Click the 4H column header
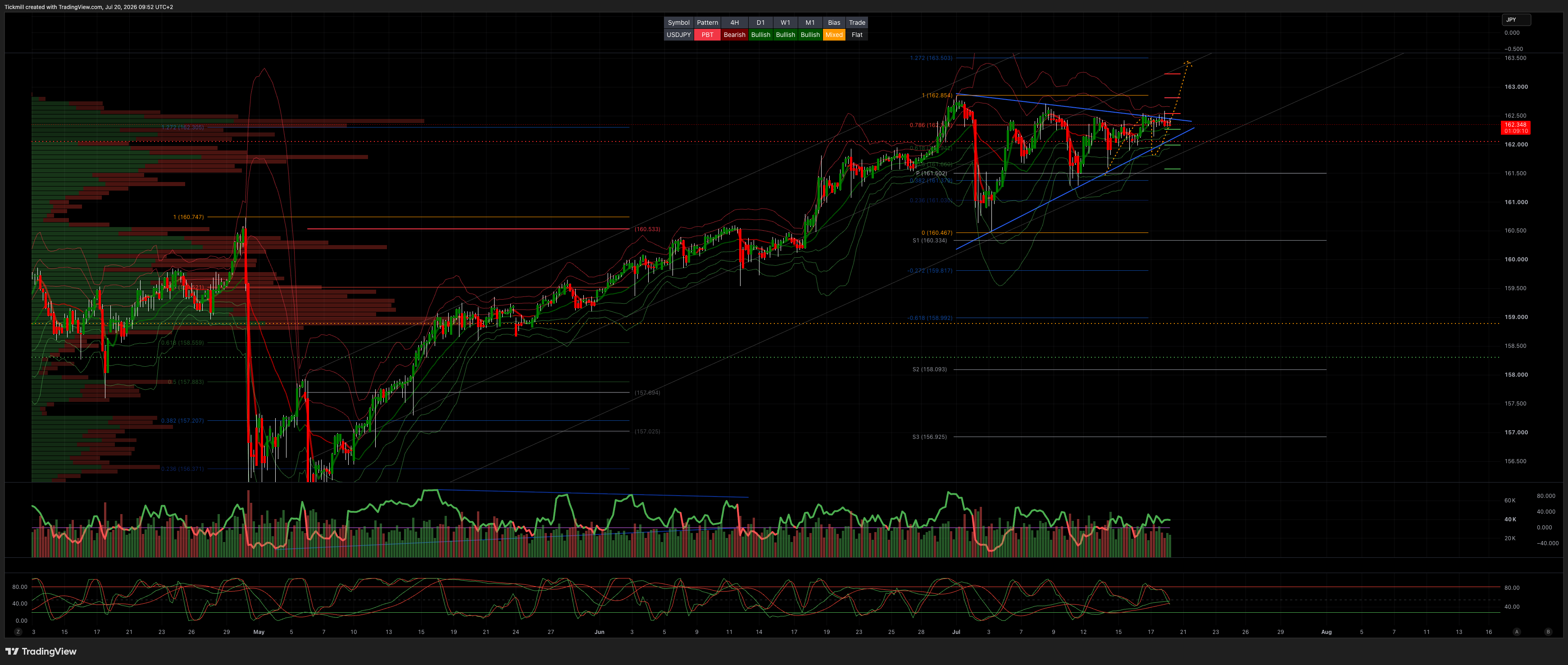 pyautogui.click(x=734, y=23)
